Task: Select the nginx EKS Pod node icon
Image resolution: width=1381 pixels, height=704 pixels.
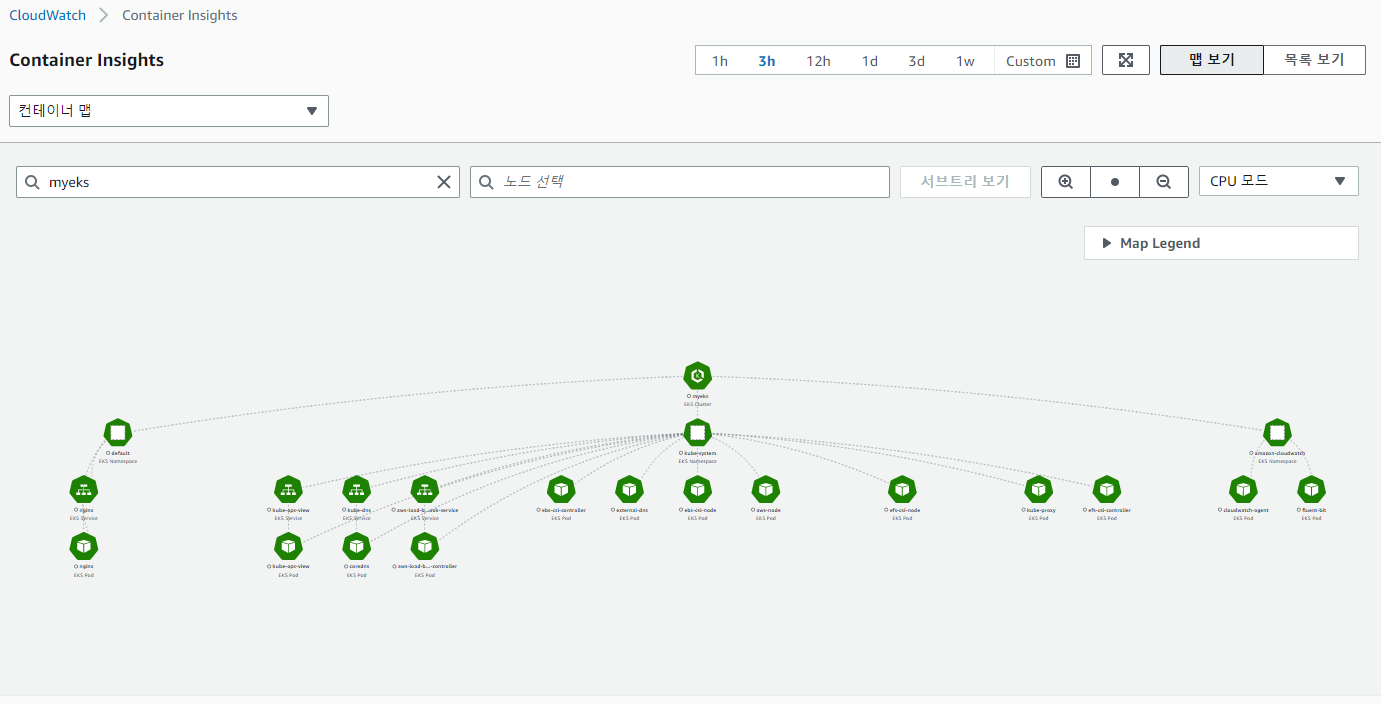Action: (84, 546)
